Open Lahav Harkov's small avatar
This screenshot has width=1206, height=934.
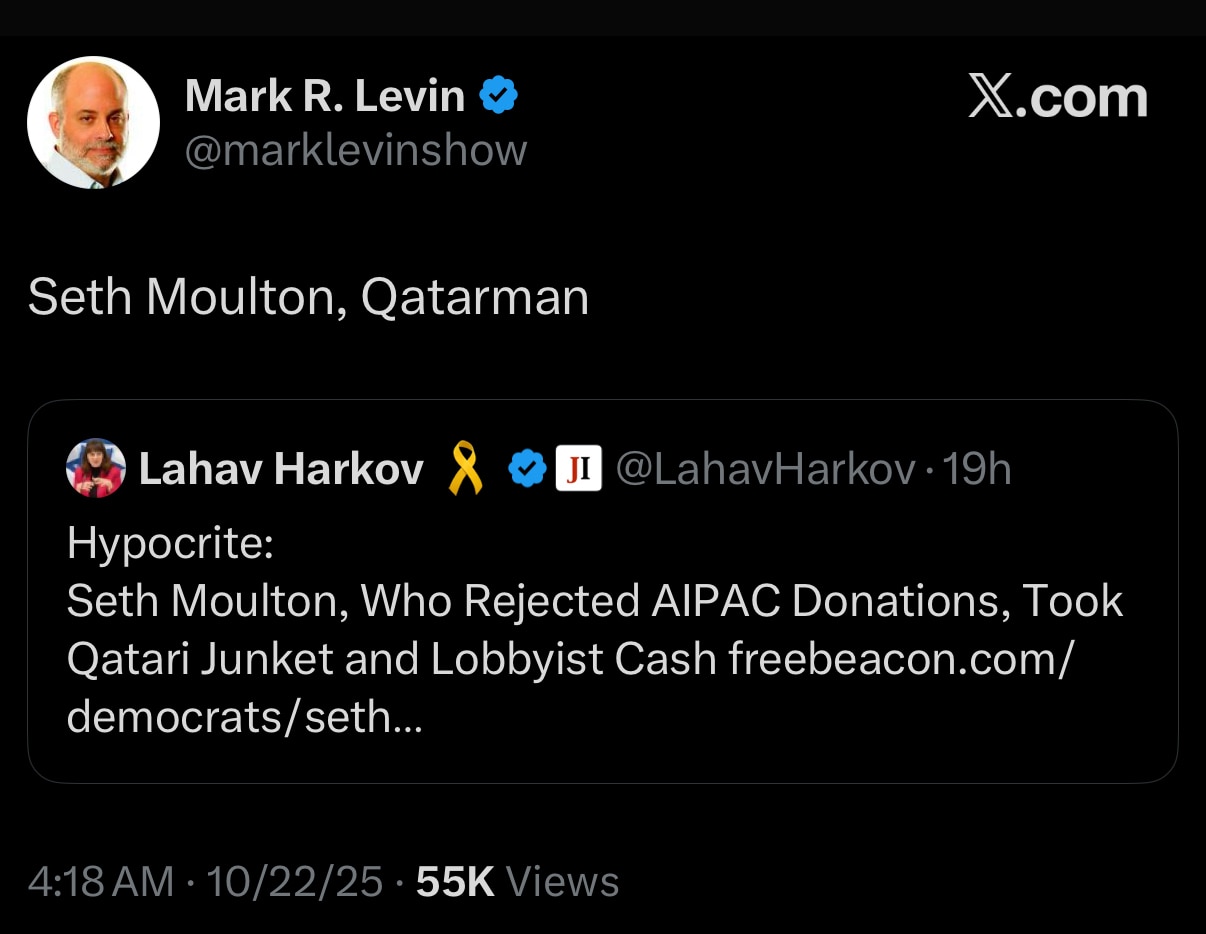coord(96,468)
